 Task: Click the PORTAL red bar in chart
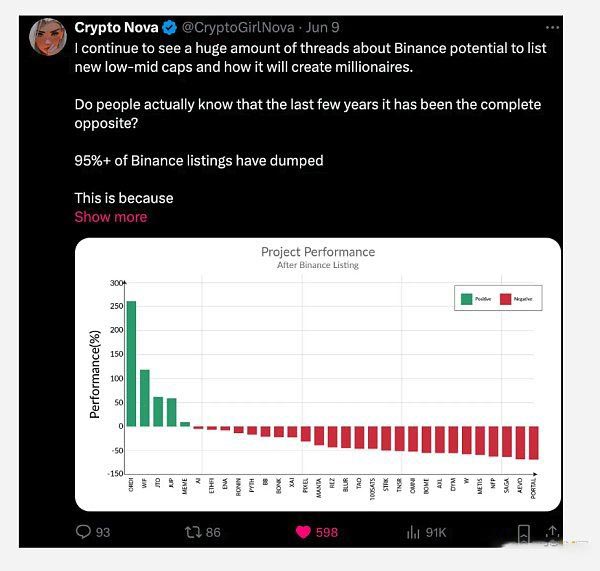pos(534,443)
